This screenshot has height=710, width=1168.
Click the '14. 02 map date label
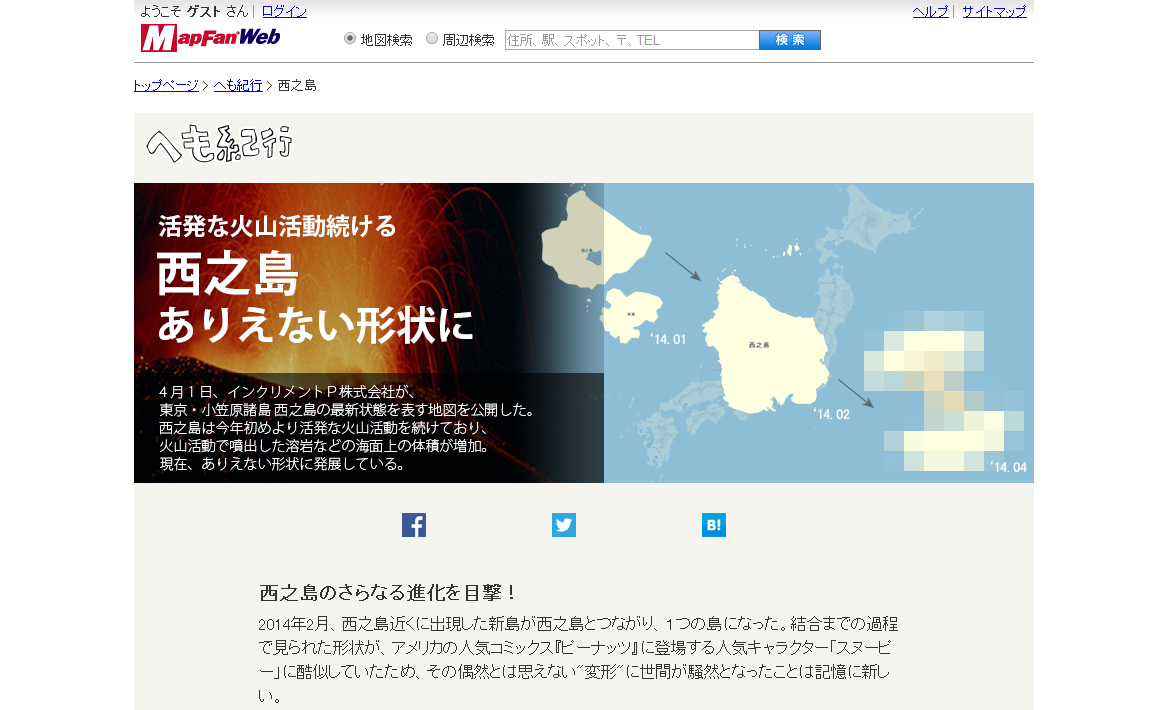[831, 414]
